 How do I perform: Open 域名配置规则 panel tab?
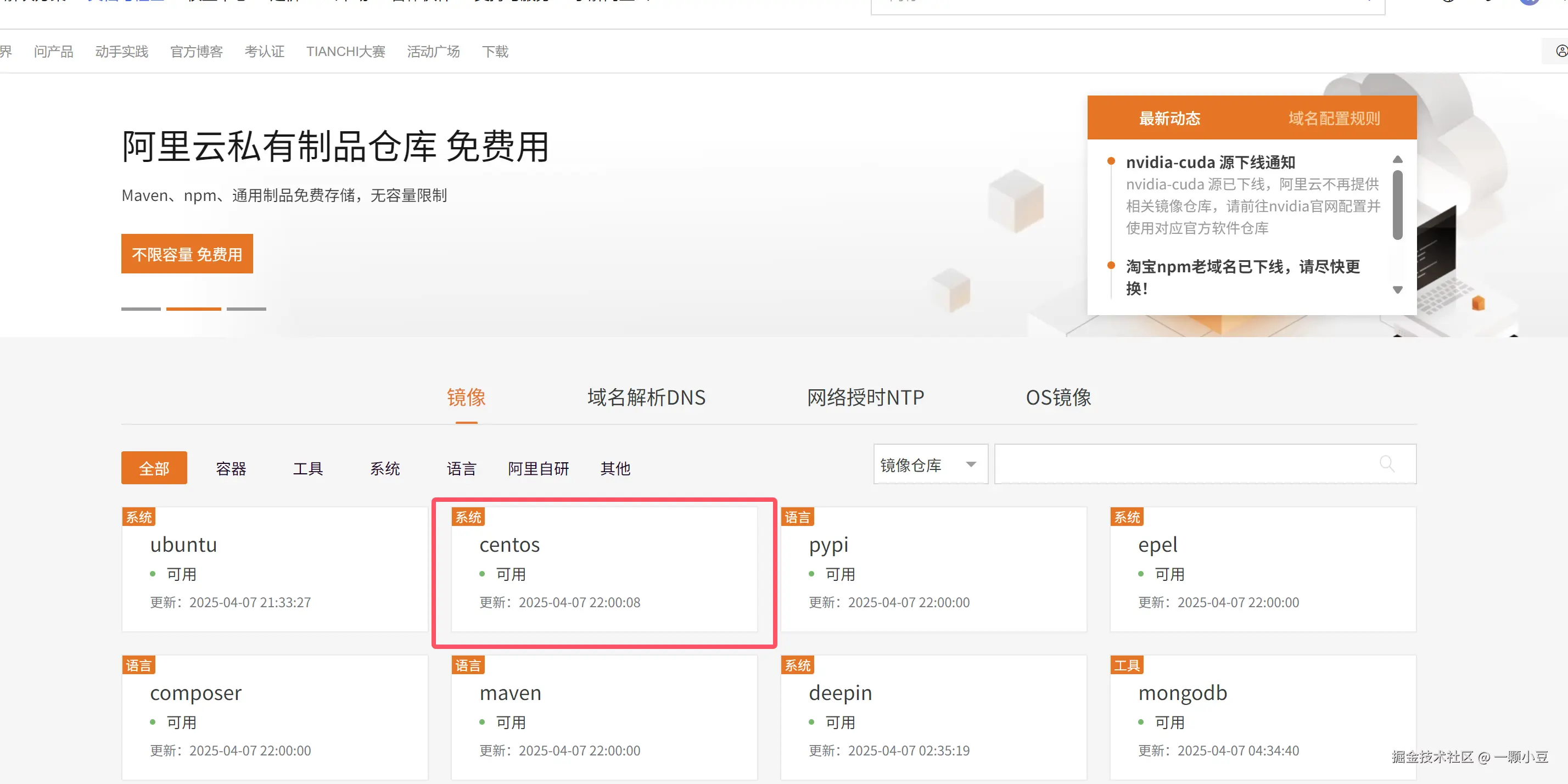1334,118
